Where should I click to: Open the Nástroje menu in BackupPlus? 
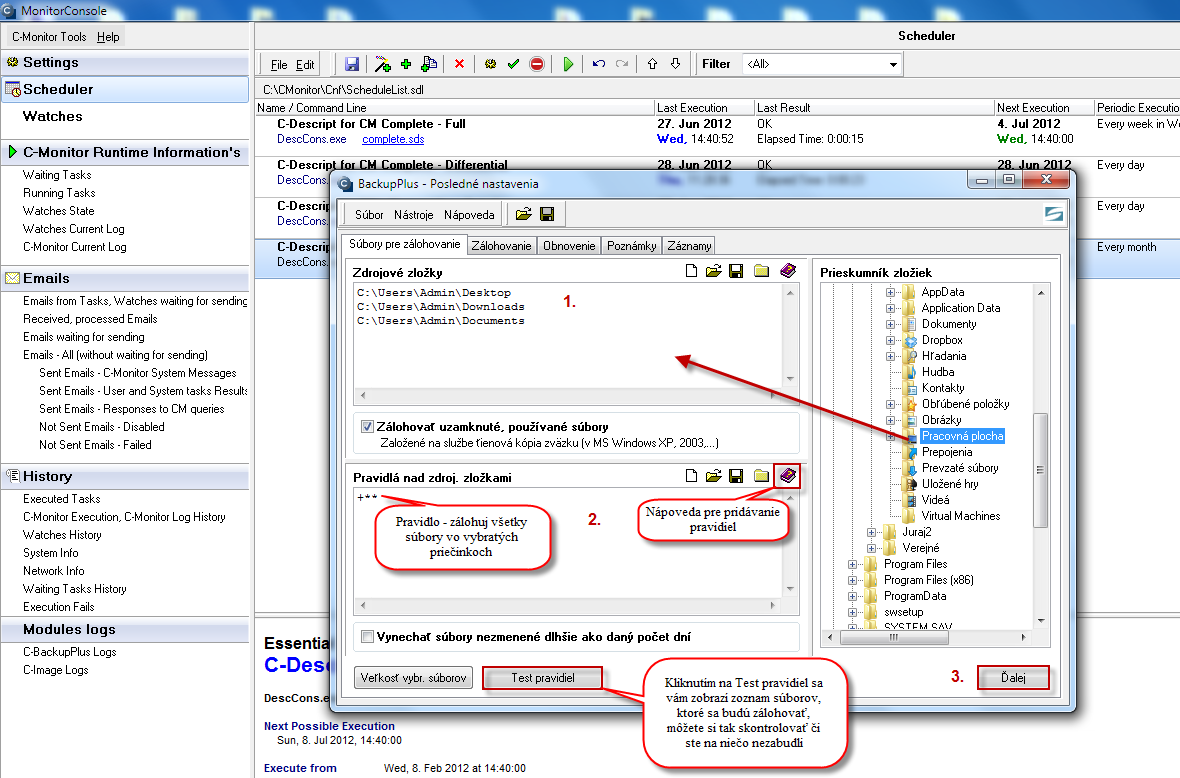pyautogui.click(x=413, y=215)
